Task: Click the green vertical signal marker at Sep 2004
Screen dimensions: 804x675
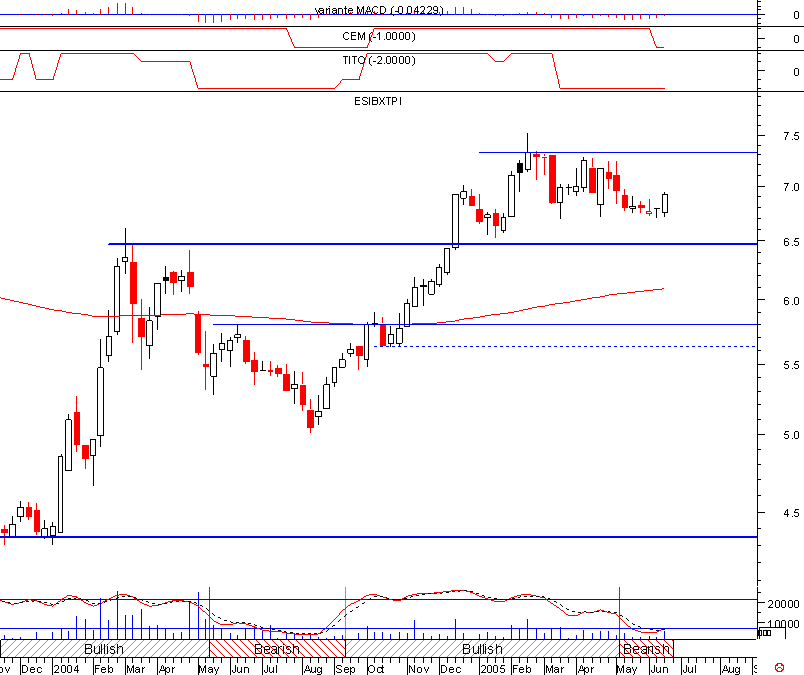Action: (x=346, y=613)
